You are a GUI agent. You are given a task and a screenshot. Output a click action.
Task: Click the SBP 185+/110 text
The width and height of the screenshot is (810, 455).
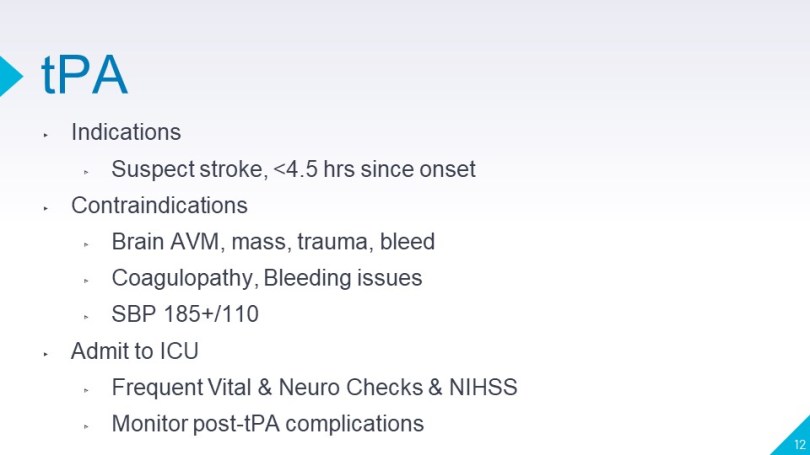click(x=185, y=315)
